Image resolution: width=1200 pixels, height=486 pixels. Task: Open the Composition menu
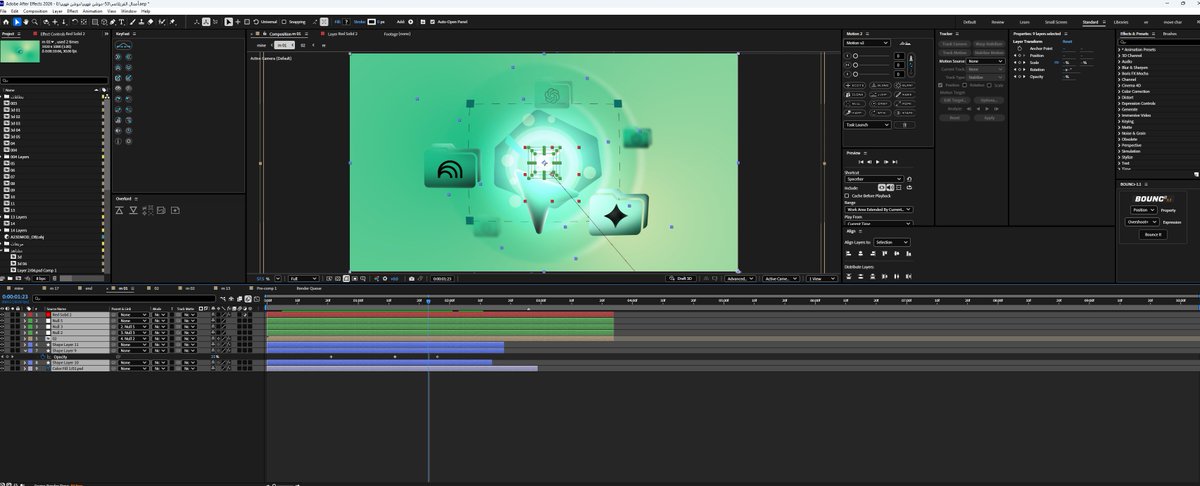35,11
